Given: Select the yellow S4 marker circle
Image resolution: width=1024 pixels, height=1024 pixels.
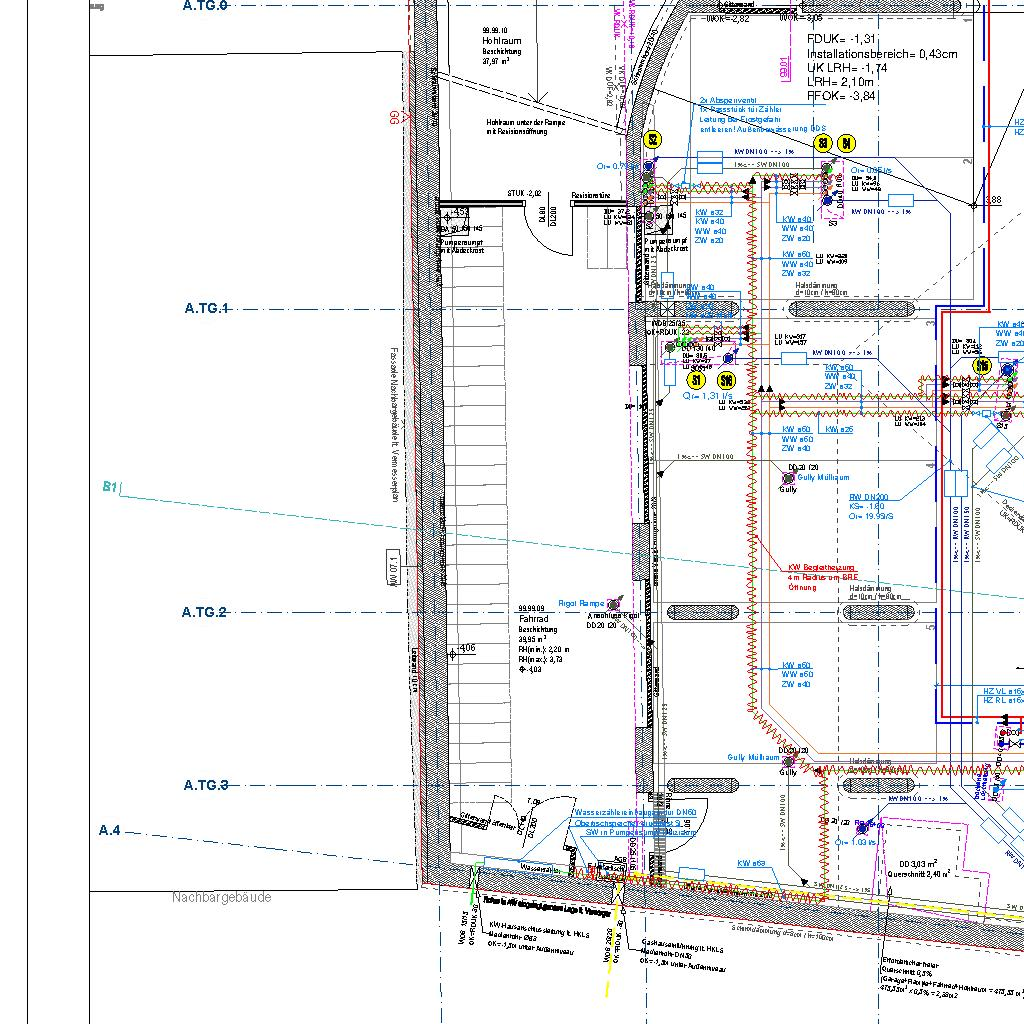Looking at the screenshot, I should click(846, 143).
